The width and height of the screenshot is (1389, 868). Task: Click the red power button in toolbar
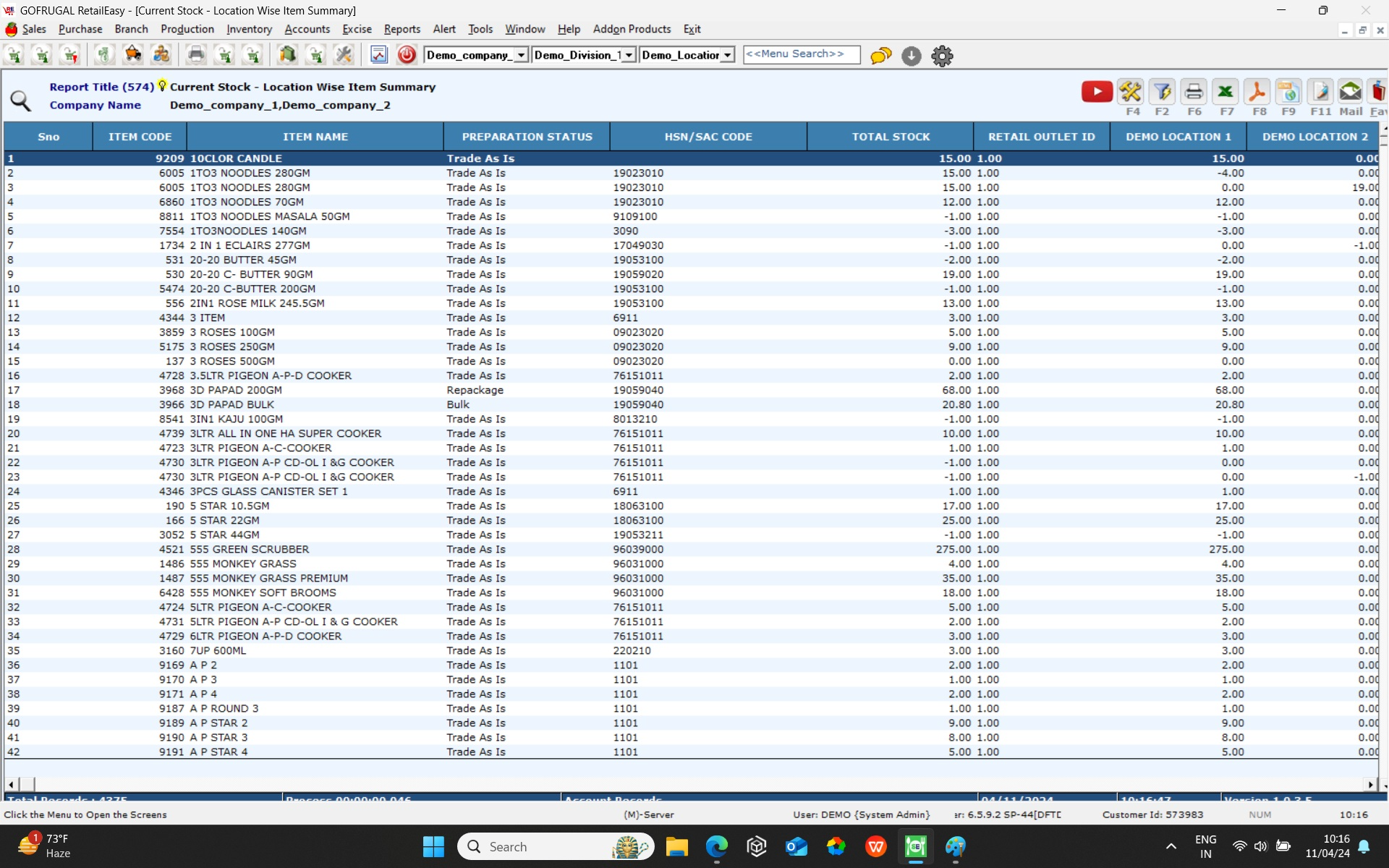pyautogui.click(x=407, y=55)
